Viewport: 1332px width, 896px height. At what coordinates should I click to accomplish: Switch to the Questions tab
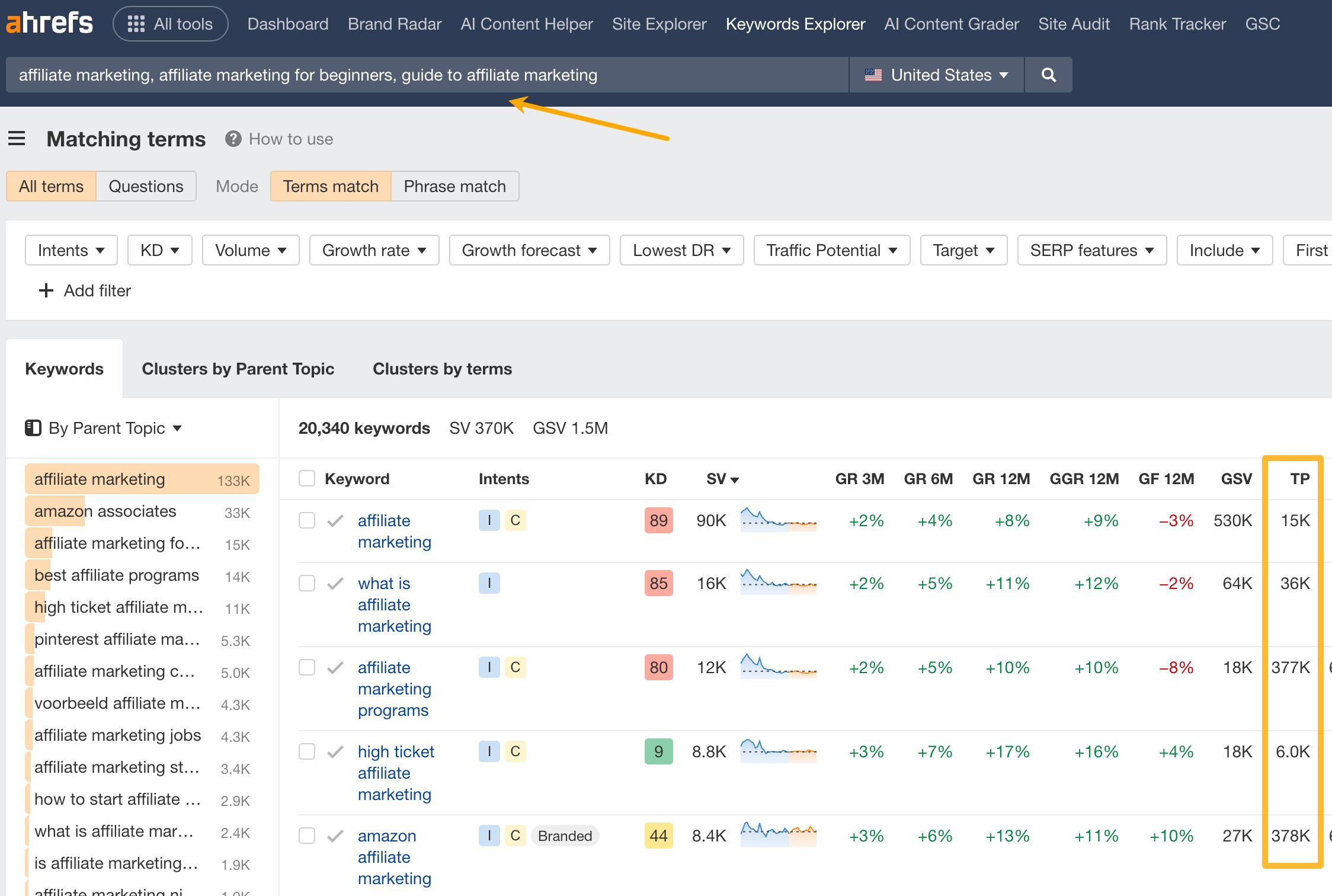pyautogui.click(x=146, y=185)
